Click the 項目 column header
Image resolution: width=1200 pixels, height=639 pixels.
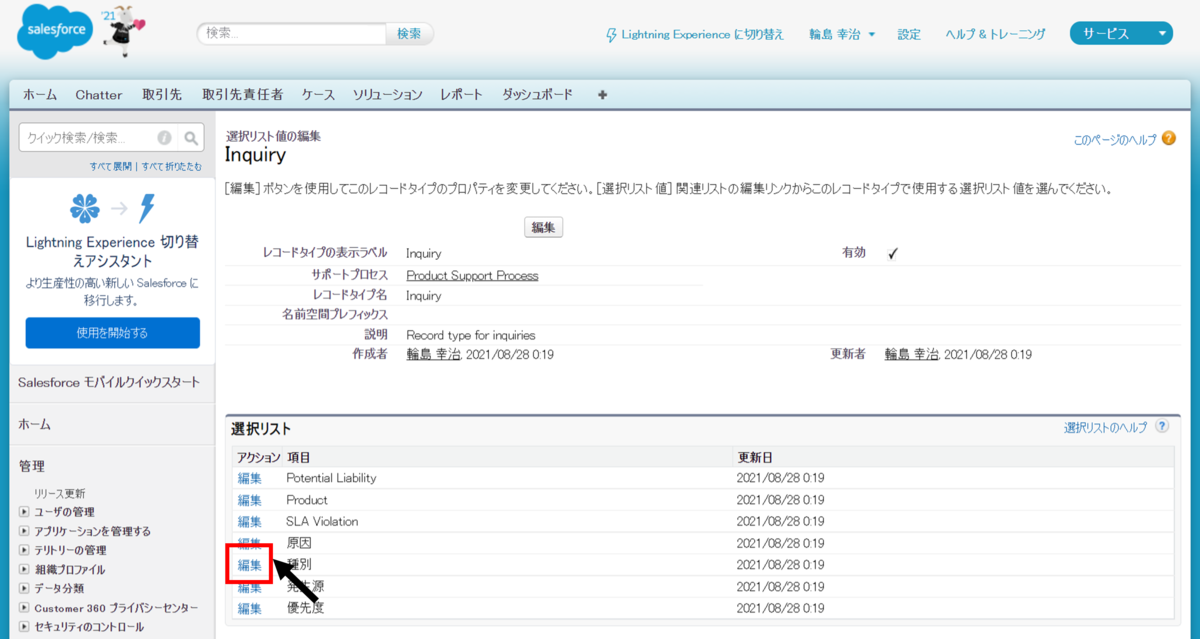(x=299, y=457)
